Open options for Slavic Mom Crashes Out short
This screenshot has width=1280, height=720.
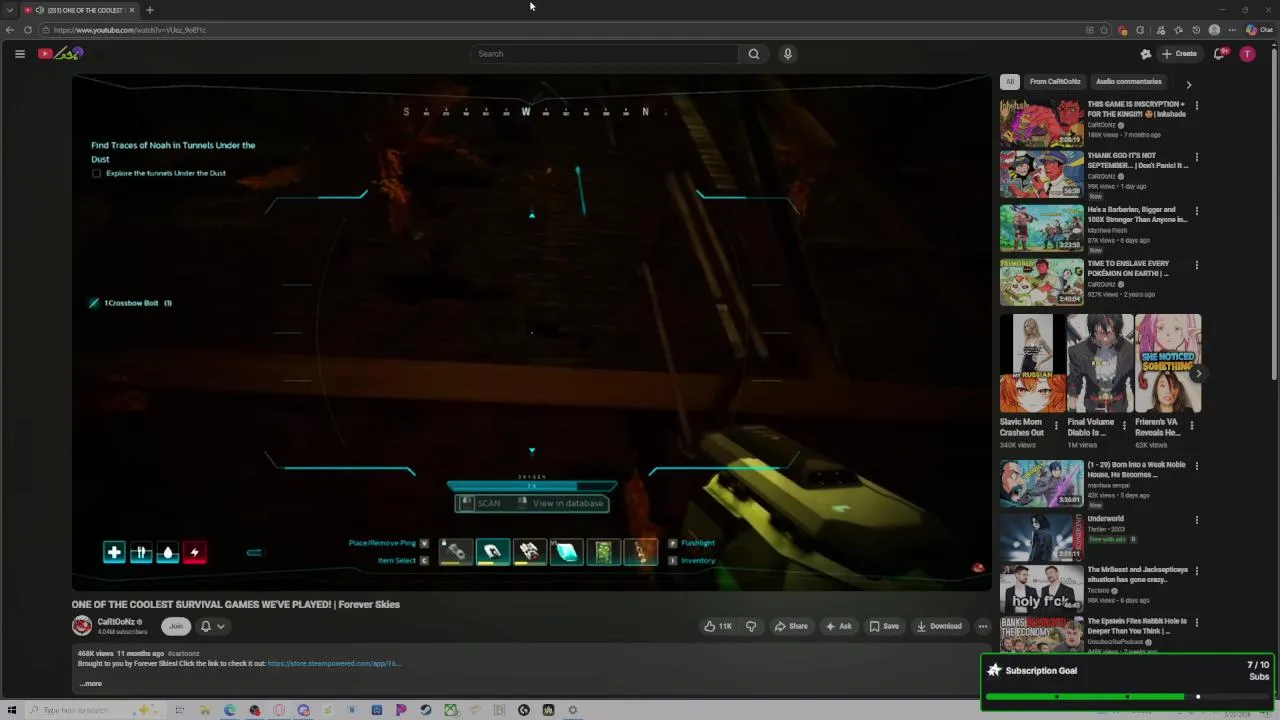[1056, 425]
